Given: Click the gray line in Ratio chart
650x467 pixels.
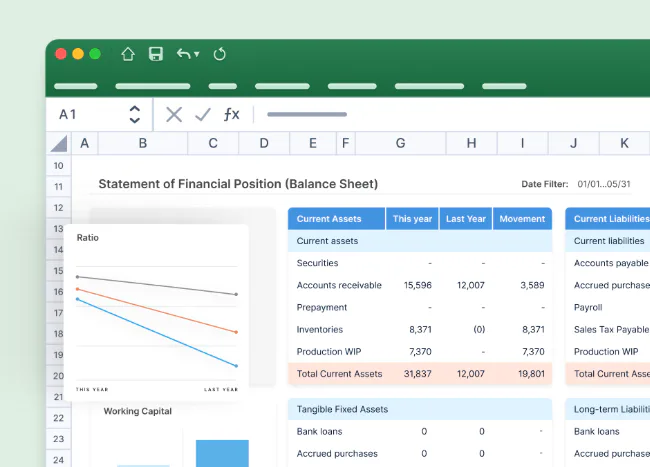Looking at the screenshot, I should pyautogui.click(x=157, y=286).
